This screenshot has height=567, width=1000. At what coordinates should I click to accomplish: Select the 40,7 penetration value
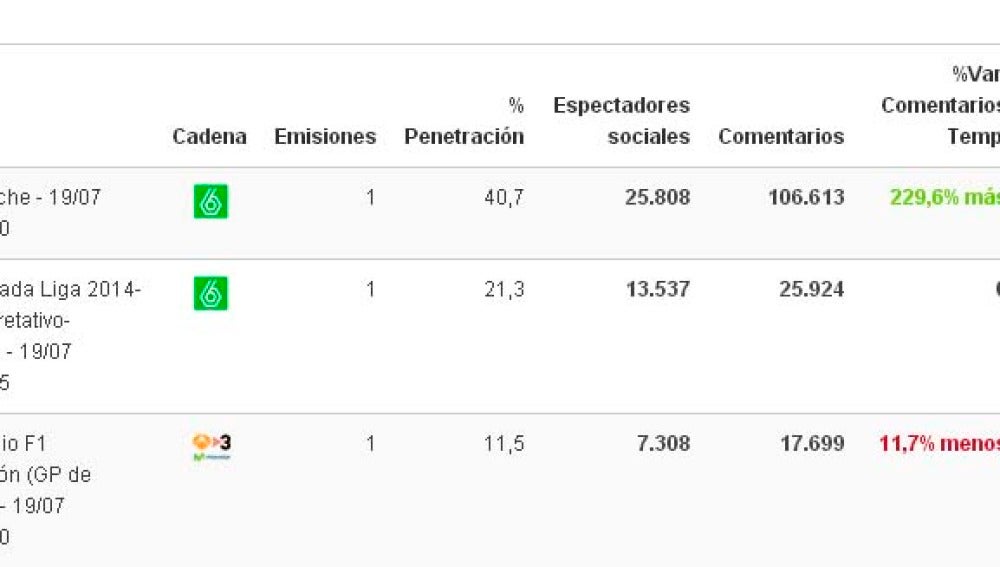(504, 198)
